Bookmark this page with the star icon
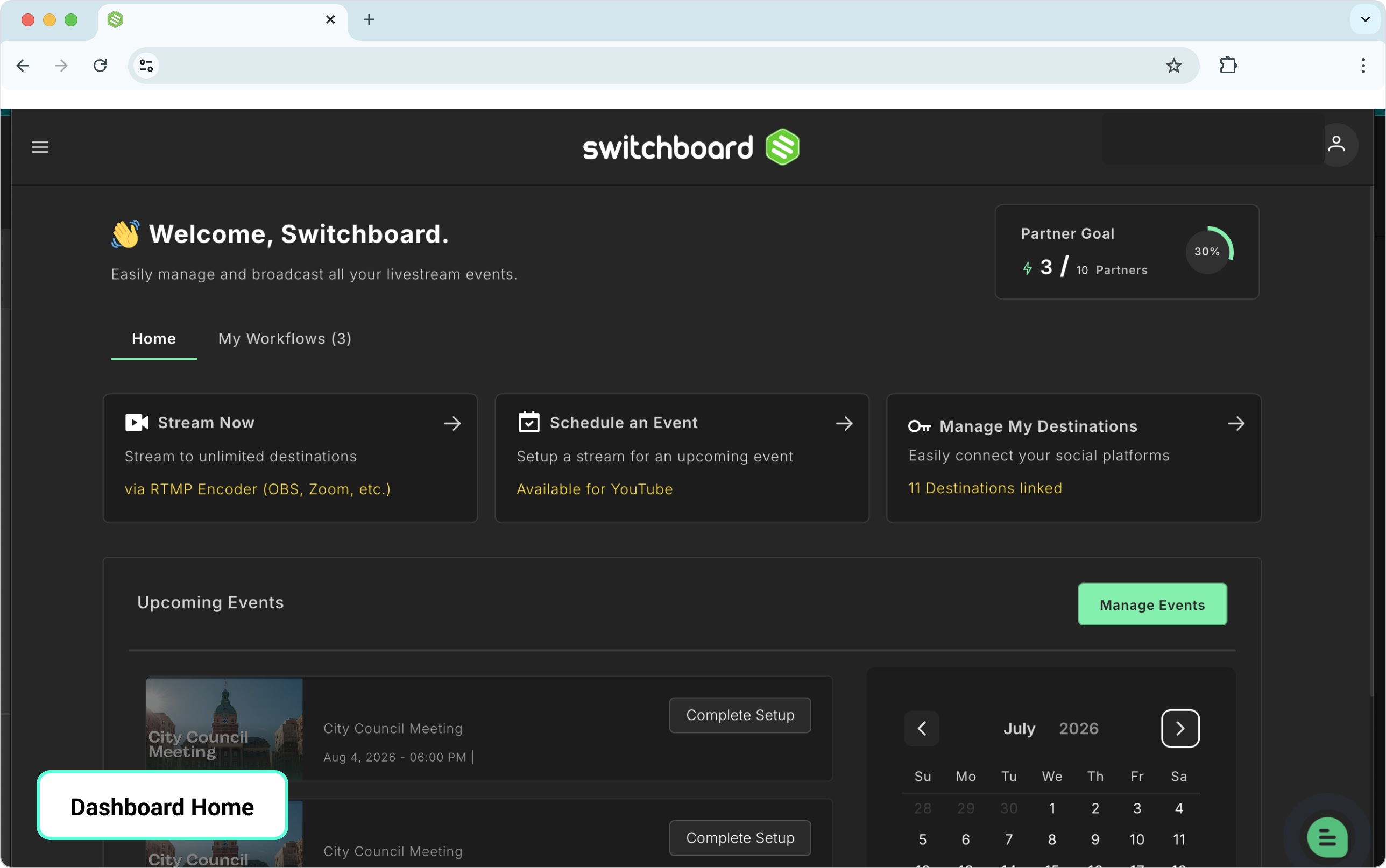Screen dimensions: 1386x868 click(1174, 66)
